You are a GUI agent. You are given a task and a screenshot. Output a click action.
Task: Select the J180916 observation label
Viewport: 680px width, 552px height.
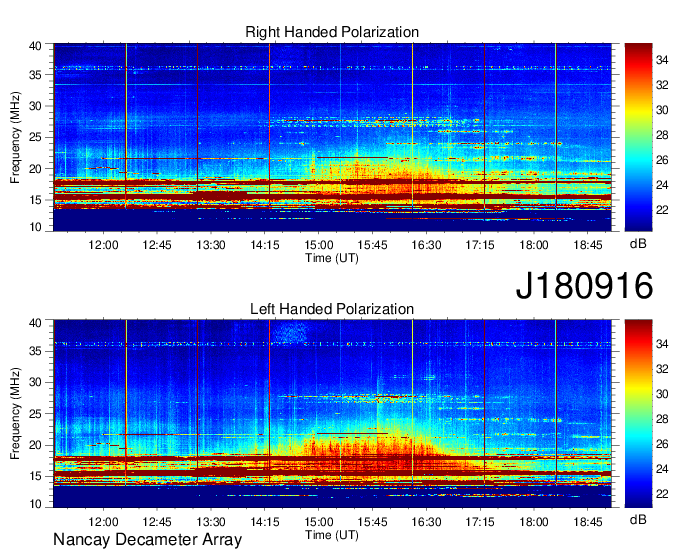(584, 285)
